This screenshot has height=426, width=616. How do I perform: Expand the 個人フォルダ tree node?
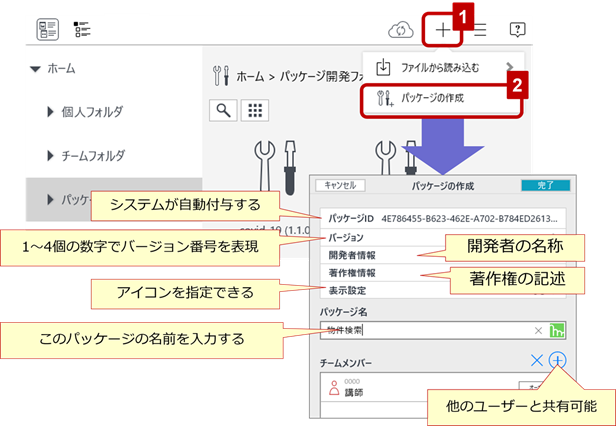tap(50, 112)
